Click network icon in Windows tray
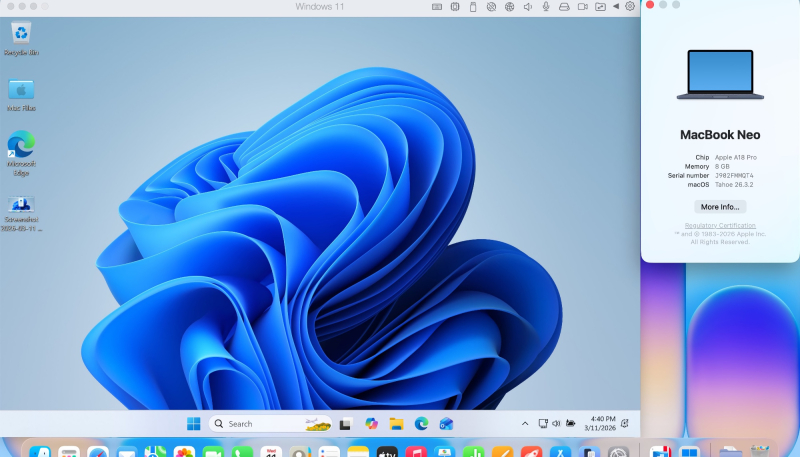 [x=543, y=423]
